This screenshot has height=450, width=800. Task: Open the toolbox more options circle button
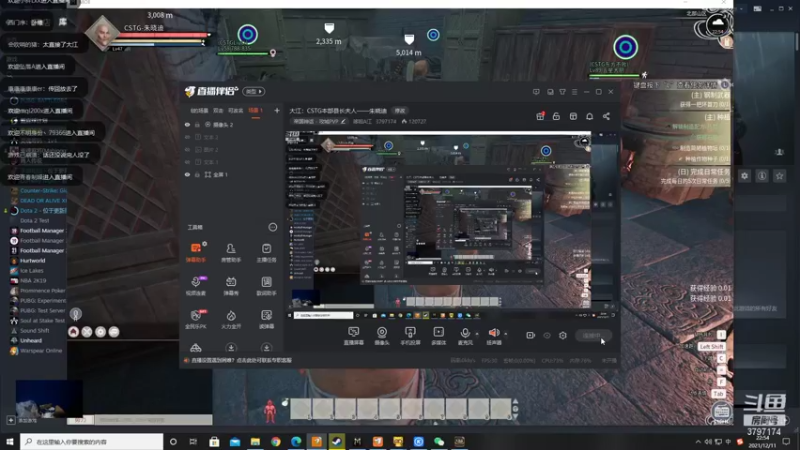click(272, 227)
